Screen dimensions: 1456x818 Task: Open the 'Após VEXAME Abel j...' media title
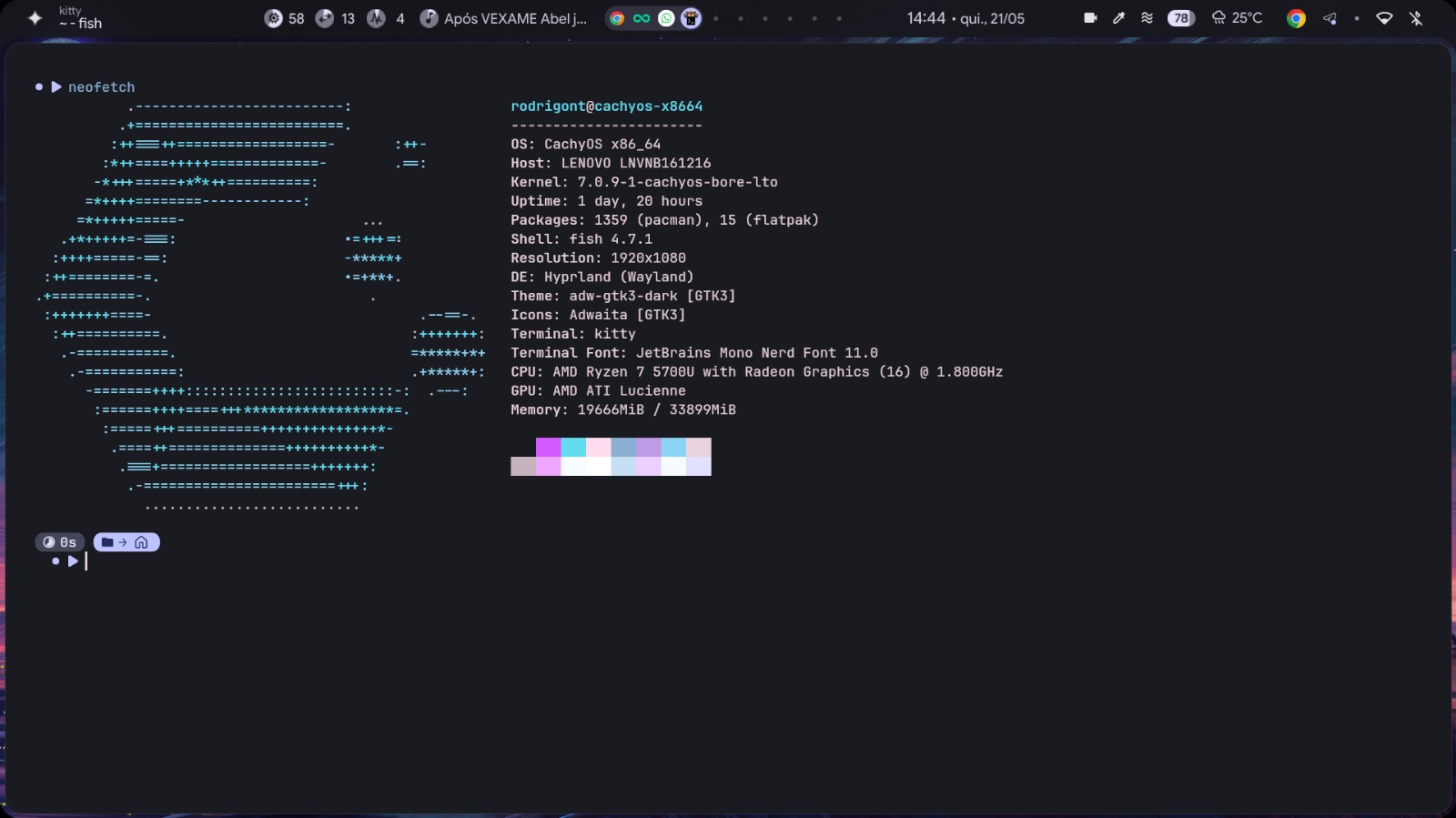click(515, 18)
